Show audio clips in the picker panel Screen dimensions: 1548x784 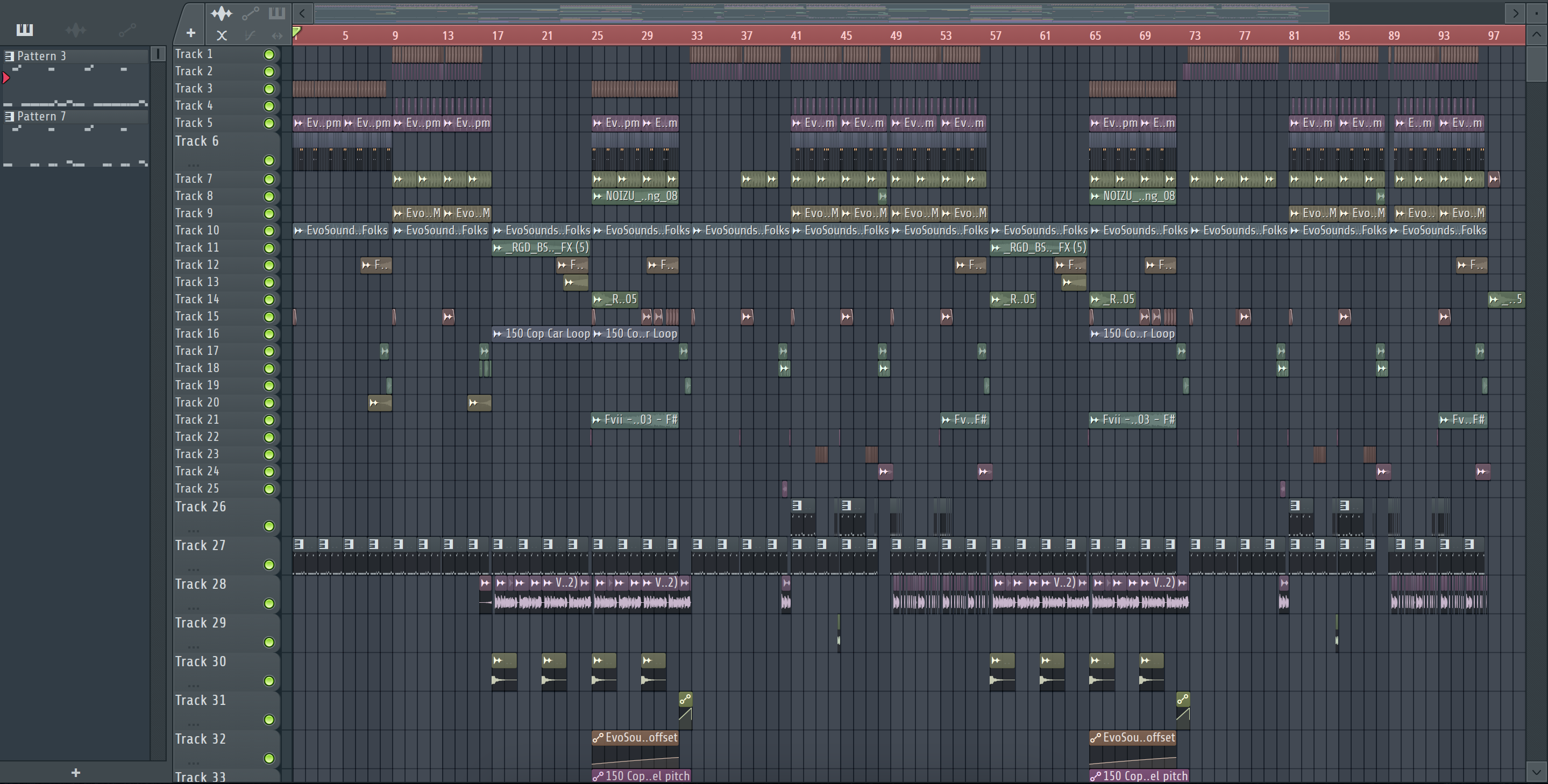pyautogui.click(x=76, y=30)
